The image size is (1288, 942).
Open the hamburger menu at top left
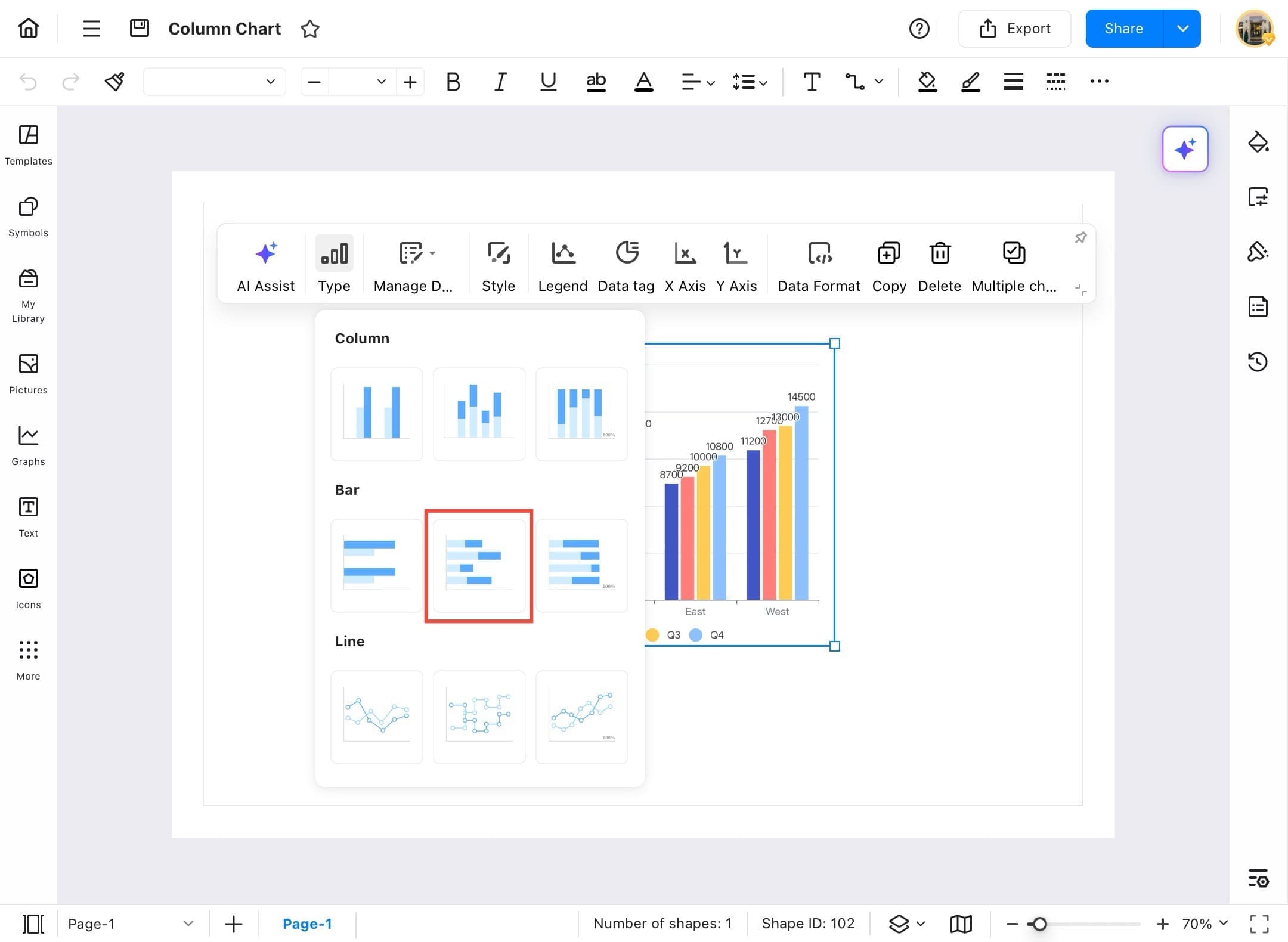(x=91, y=28)
